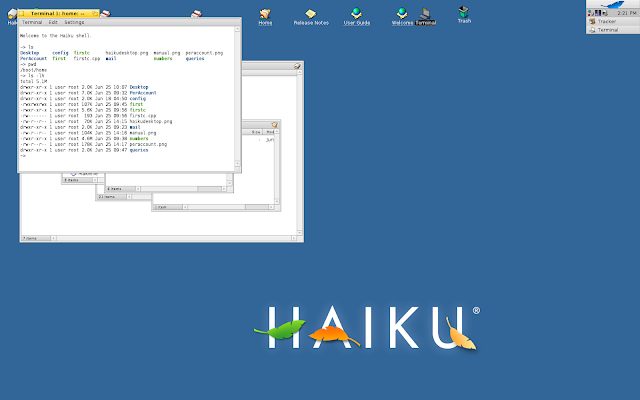Open the Terminal menu

(32, 22)
